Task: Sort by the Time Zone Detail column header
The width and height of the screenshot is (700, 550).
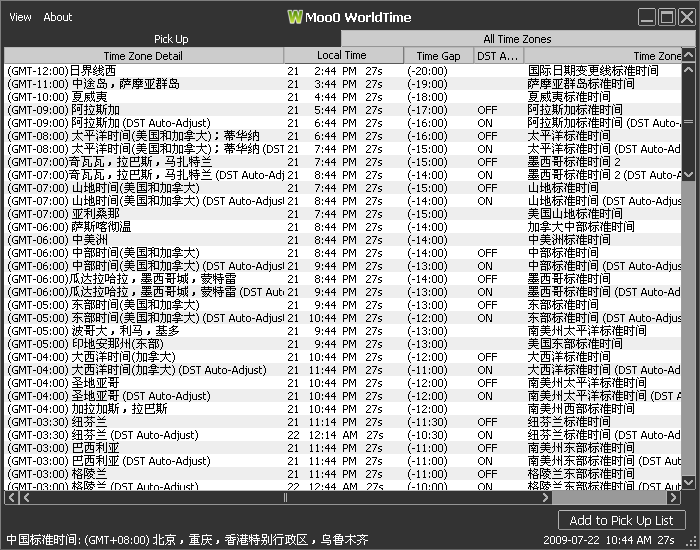Action: coord(143,56)
